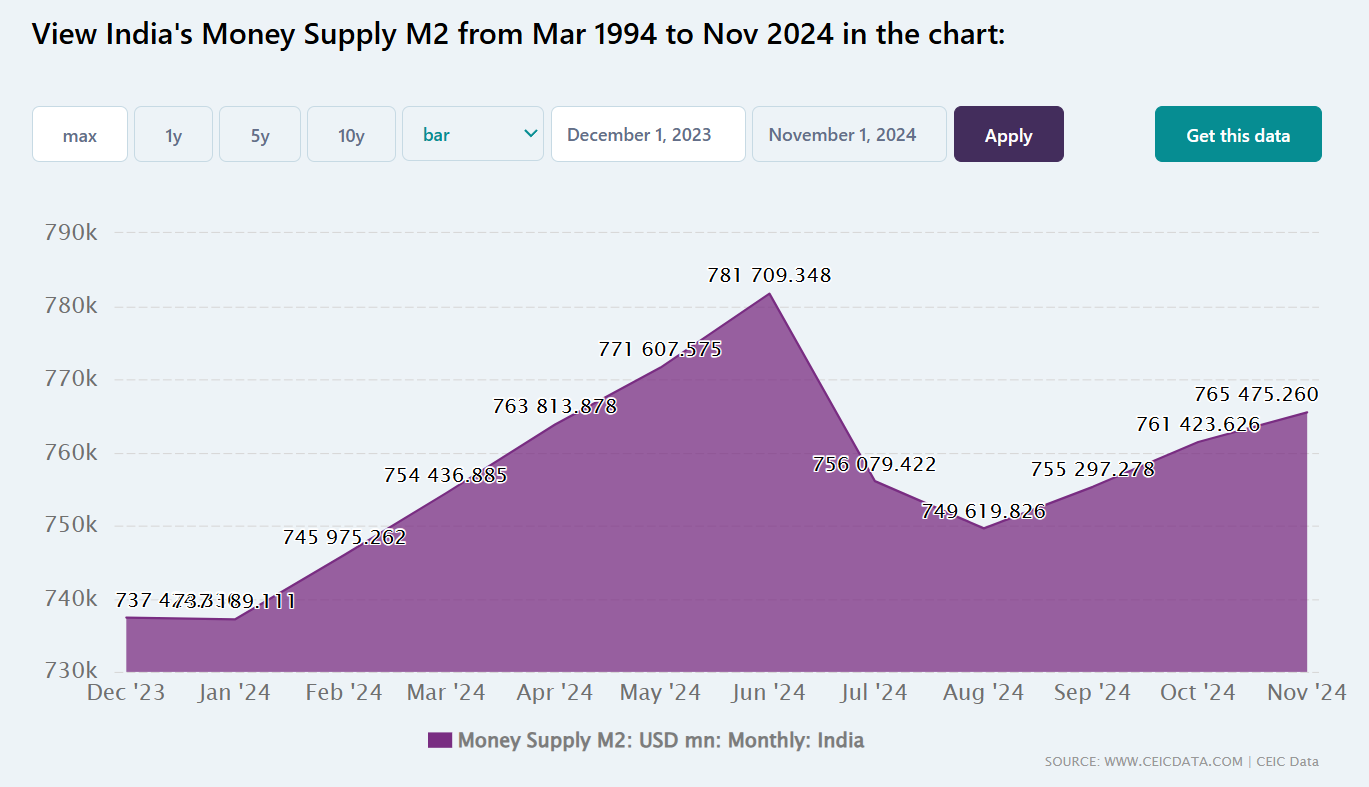Click the 781 709.348 peak data label
Viewport: 1369px width, 787px height.
769,275
